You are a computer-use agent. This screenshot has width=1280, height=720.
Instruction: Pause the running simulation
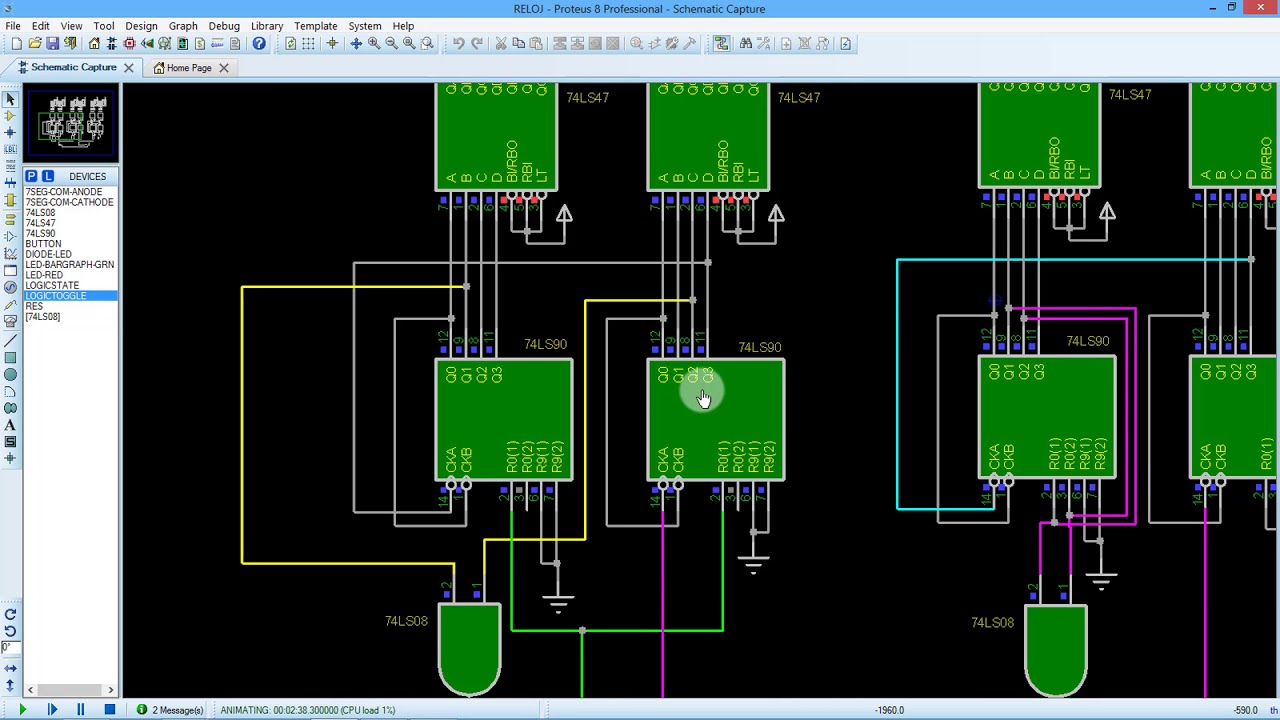[80, 710]
